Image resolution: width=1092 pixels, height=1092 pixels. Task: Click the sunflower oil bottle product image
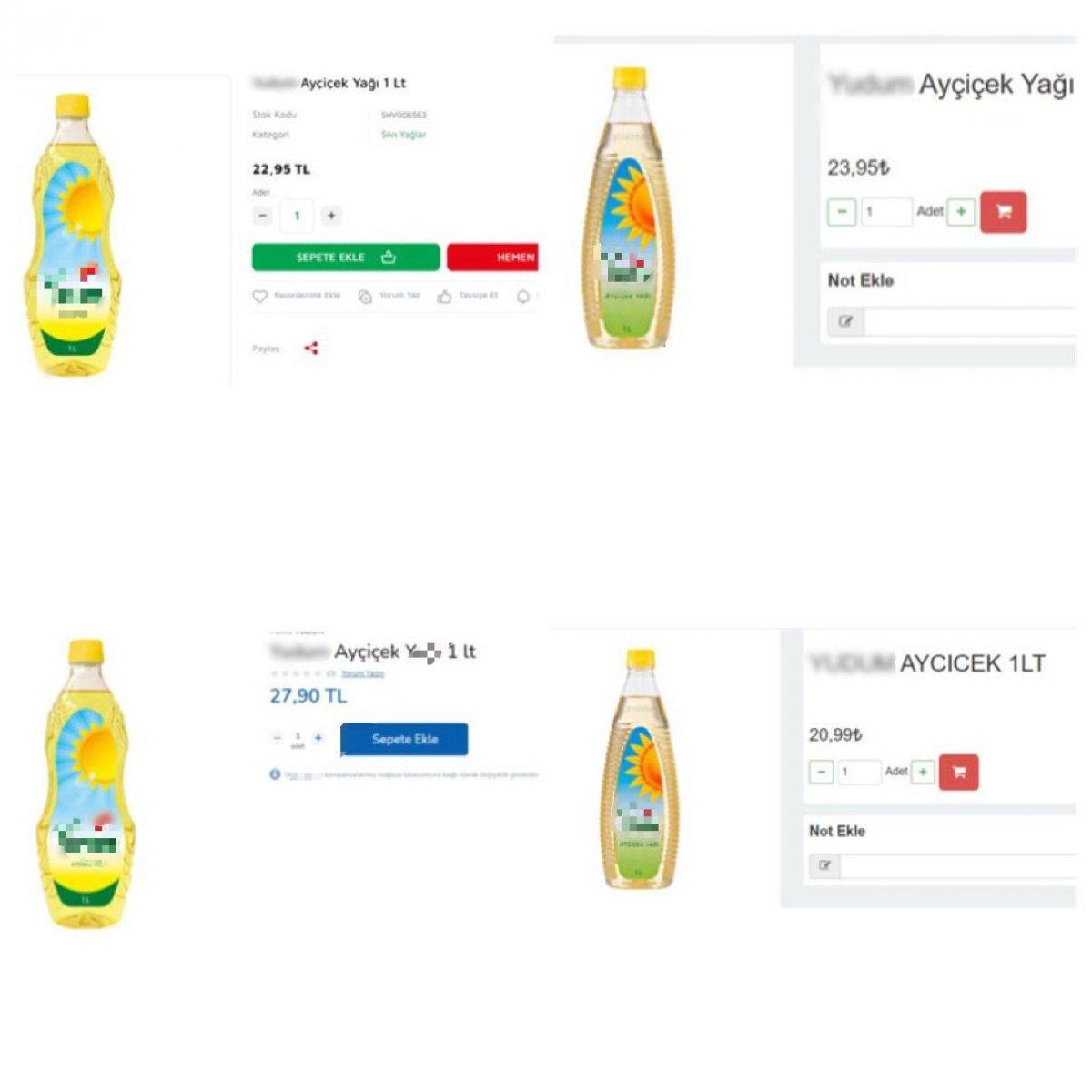73,227
